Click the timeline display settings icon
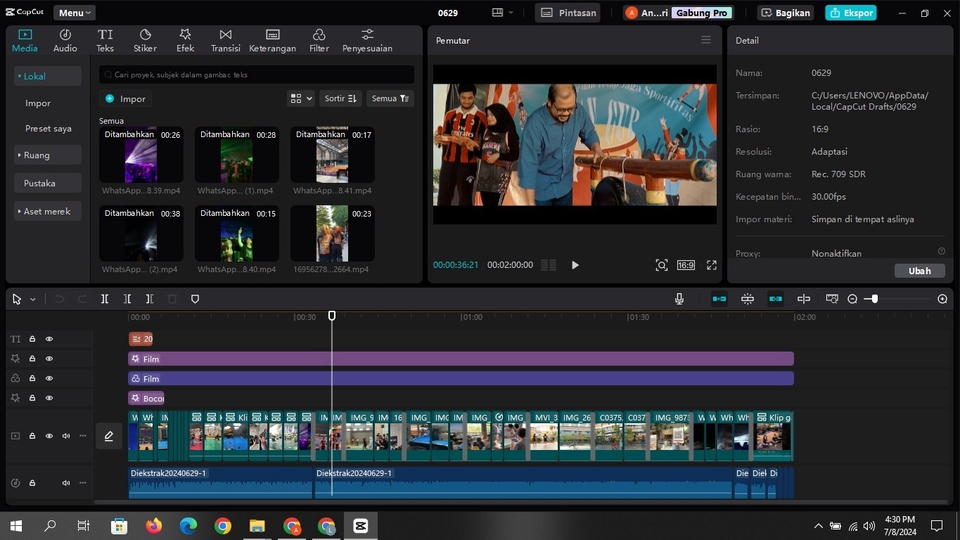The height and width of the screenshot is (540, 960). 831,299
